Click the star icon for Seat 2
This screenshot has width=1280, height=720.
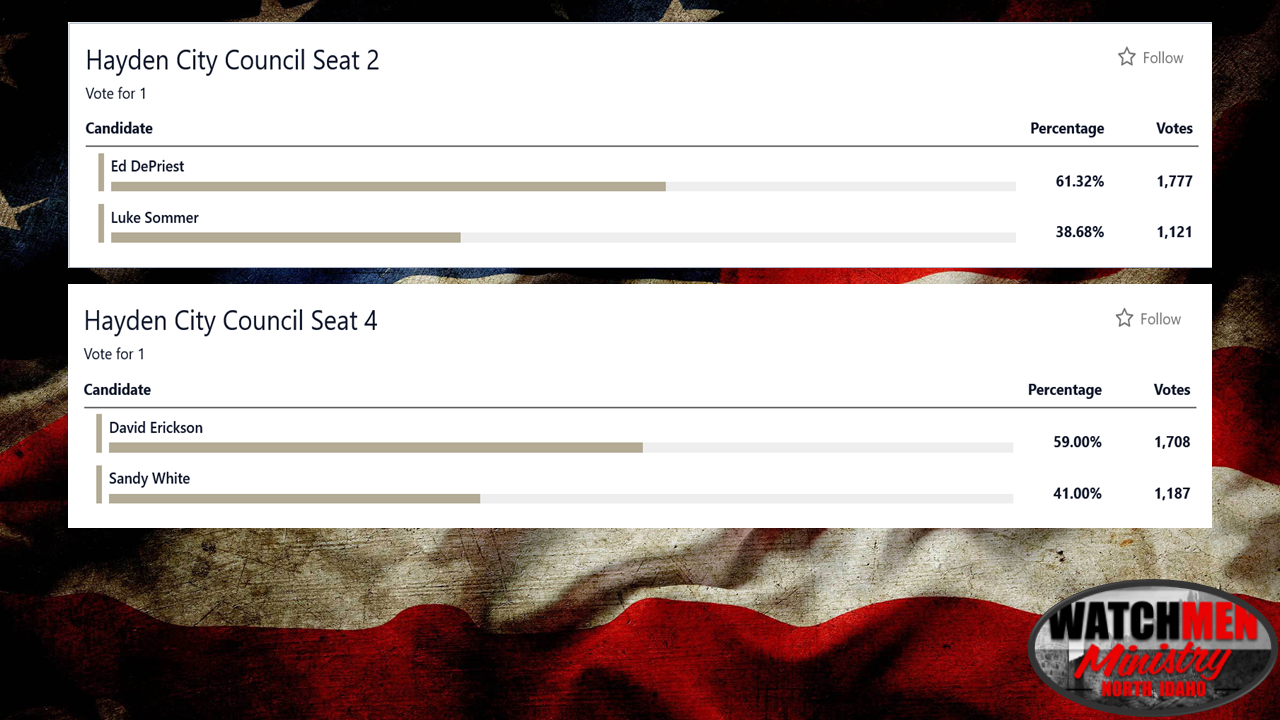click(x=1126, y=57)
